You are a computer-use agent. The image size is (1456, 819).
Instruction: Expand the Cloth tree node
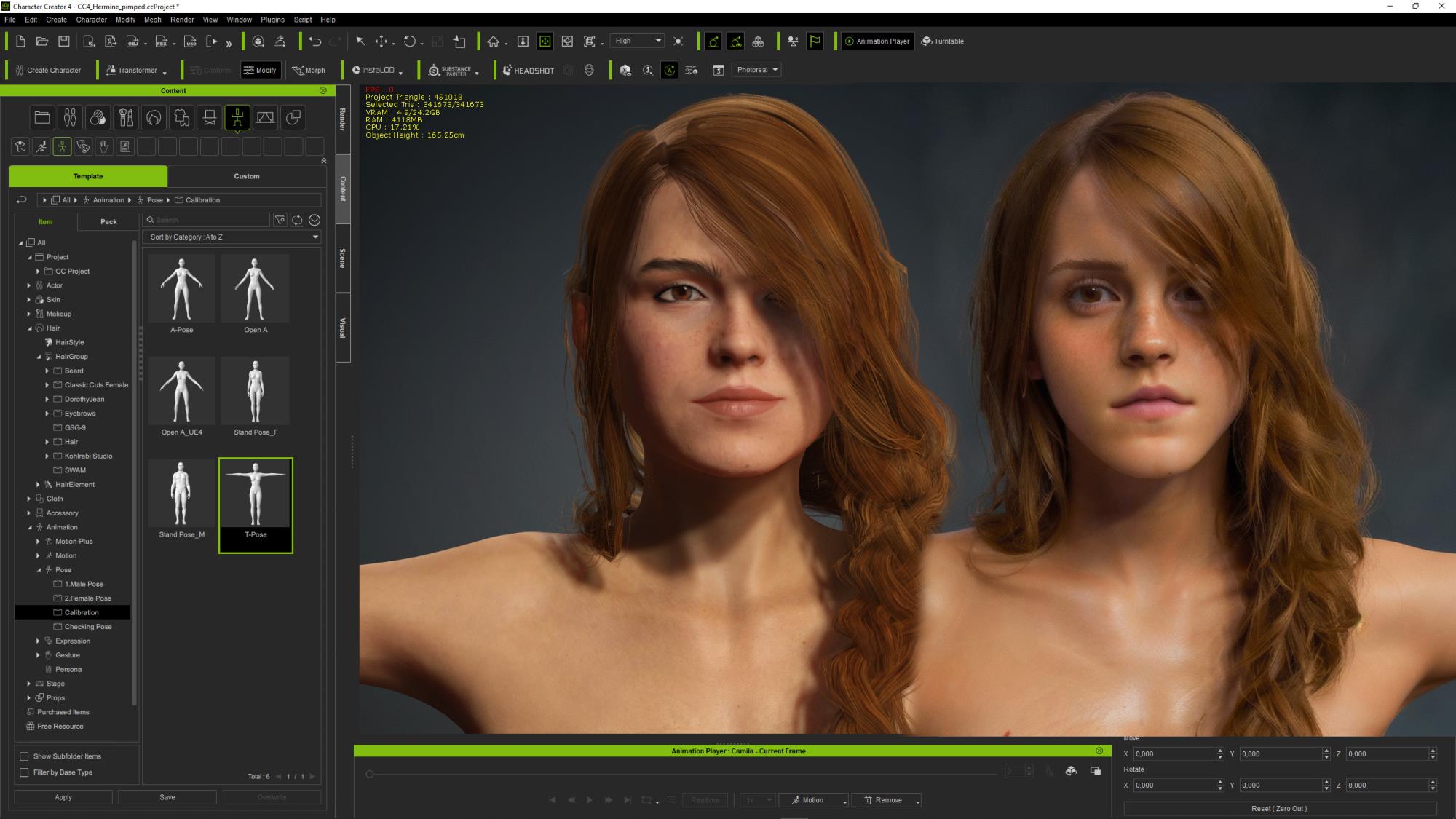[x=29, y=499]
